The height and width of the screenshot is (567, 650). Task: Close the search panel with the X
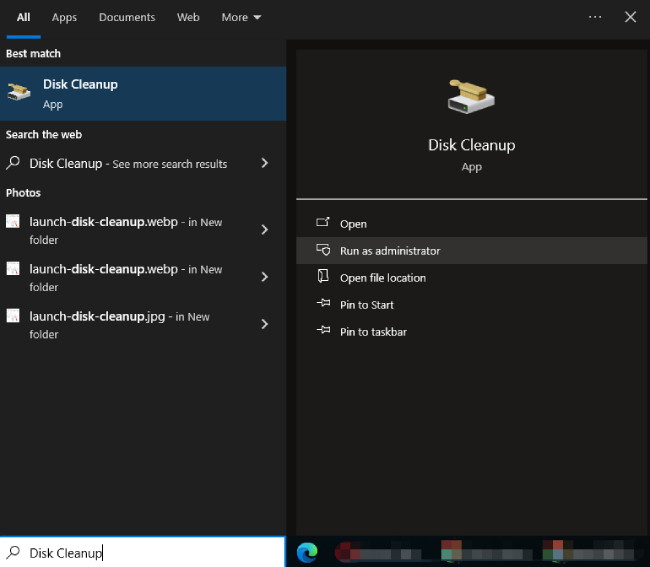tap(629, 17)
